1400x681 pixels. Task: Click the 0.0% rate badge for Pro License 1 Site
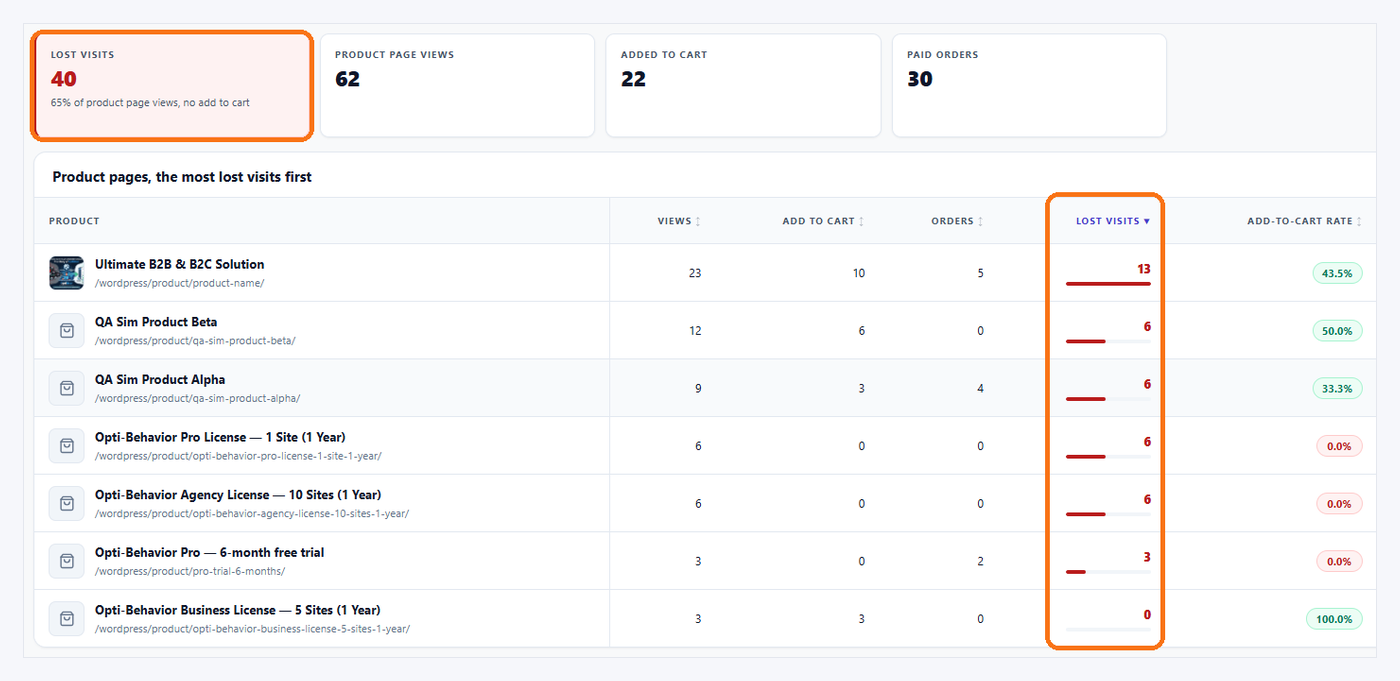coord(1339,446)
